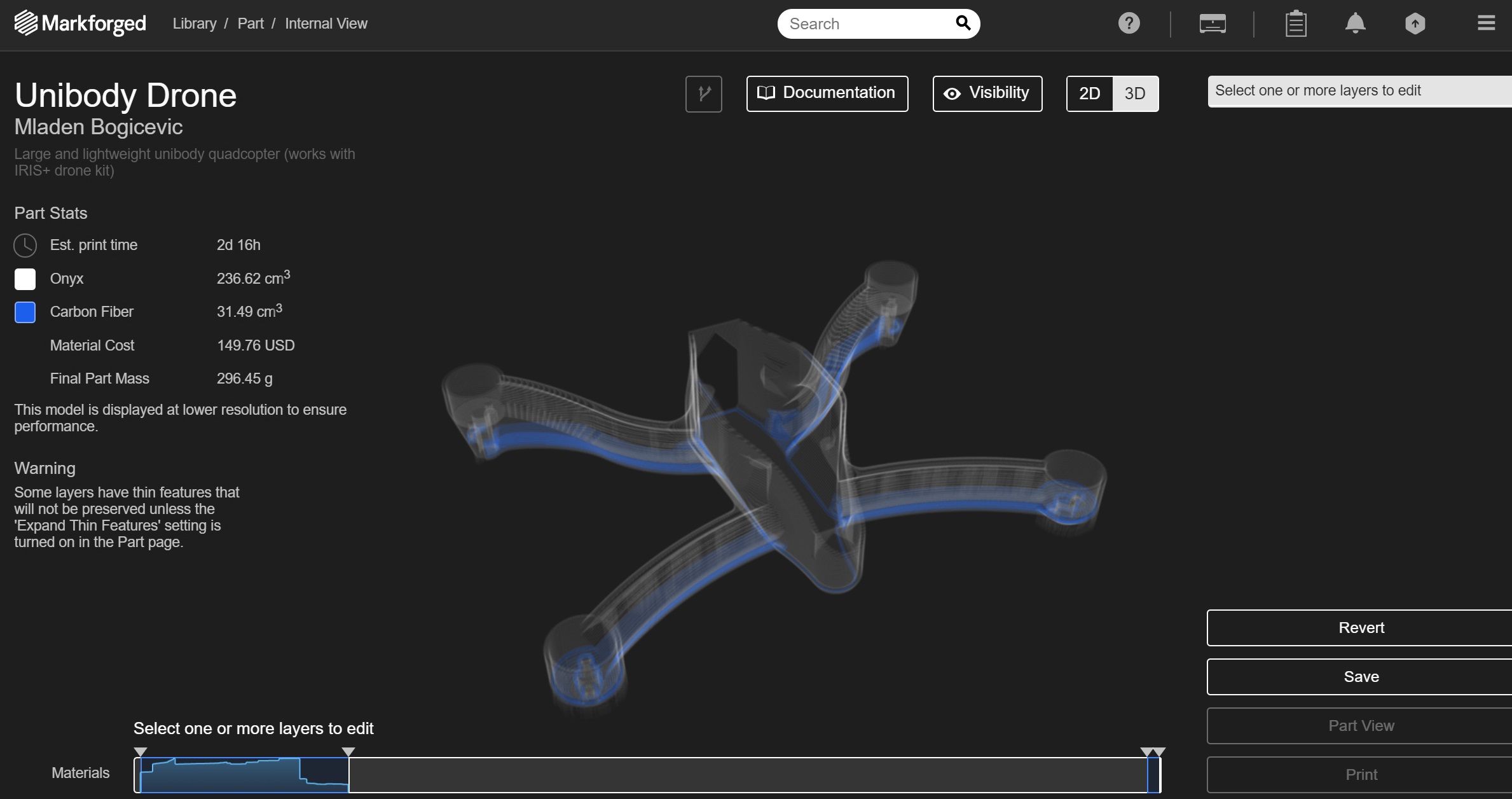Click the Library breadcrumb
Screen dimensions: 1512x799
pyautogui.click(x=195, y=24)
